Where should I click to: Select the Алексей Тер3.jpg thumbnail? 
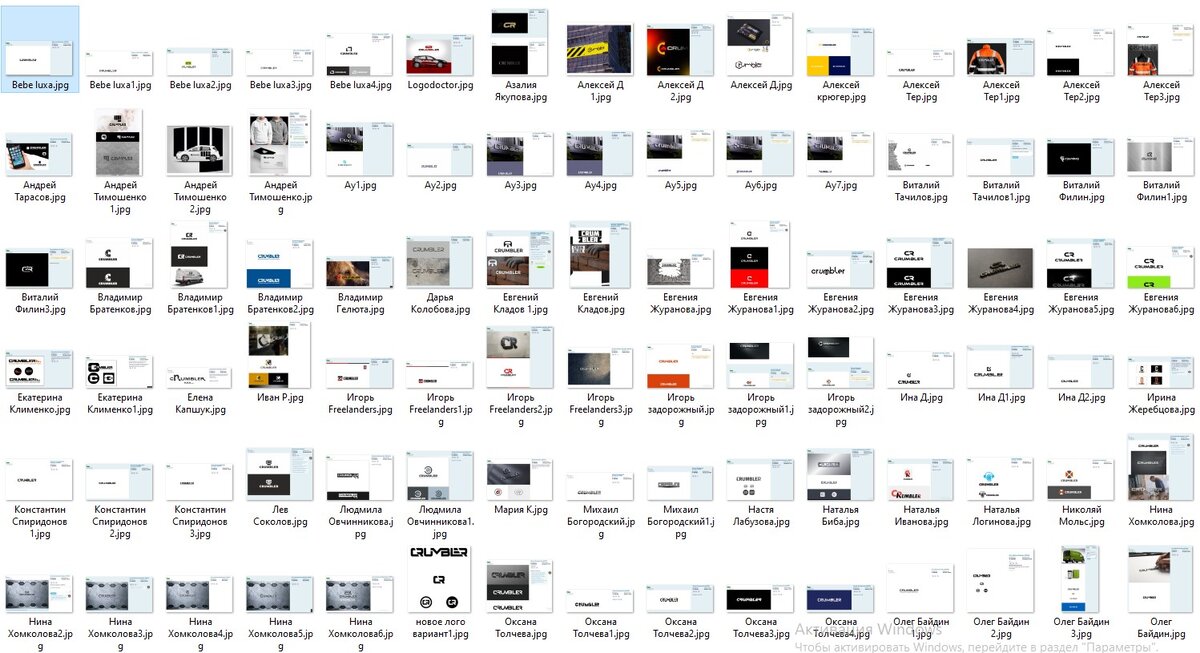point(1161,50)
